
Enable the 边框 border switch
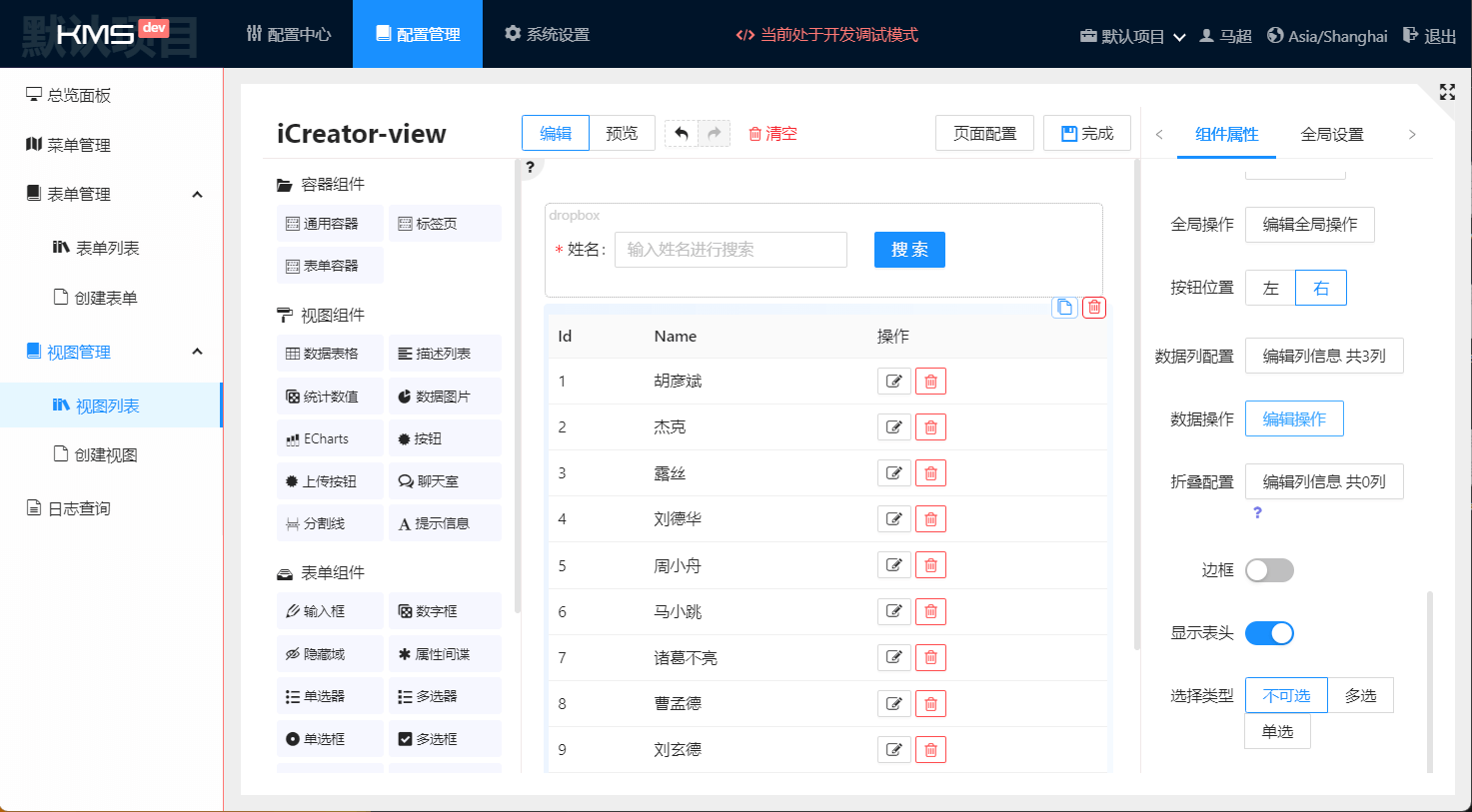point(1269,570)
